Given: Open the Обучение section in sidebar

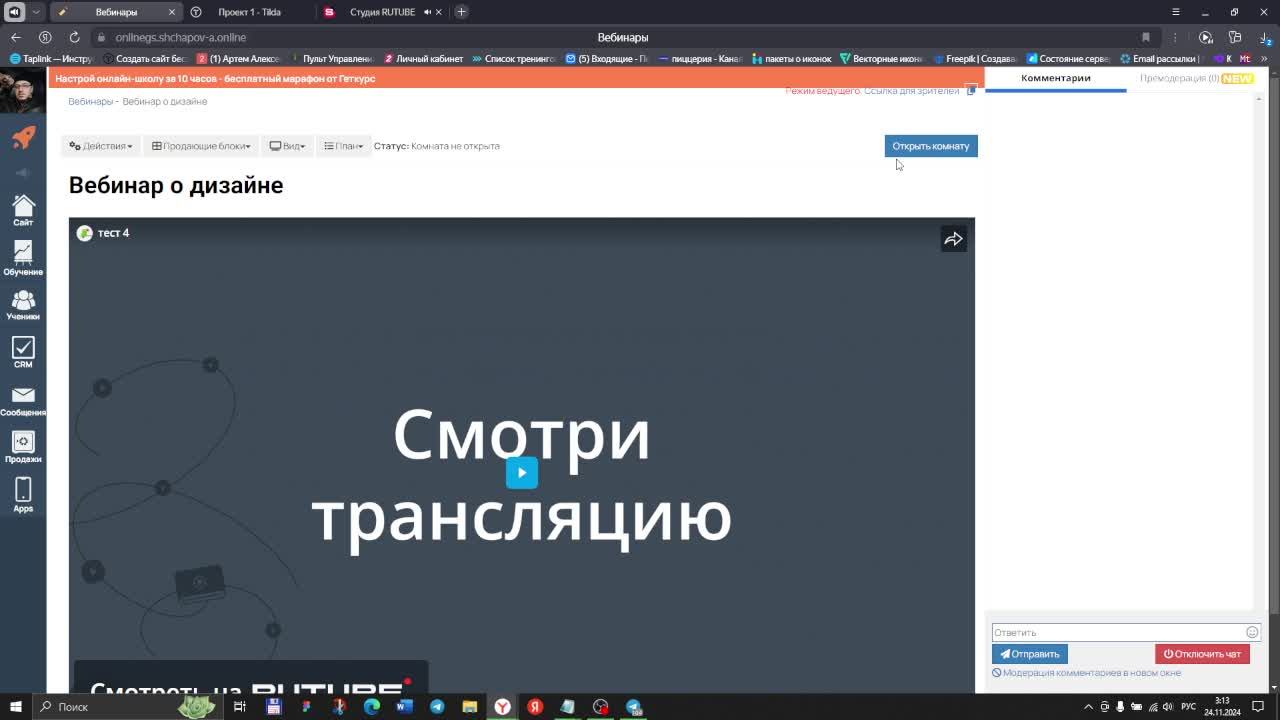Looking at the screenshot, I should point(23,258).
